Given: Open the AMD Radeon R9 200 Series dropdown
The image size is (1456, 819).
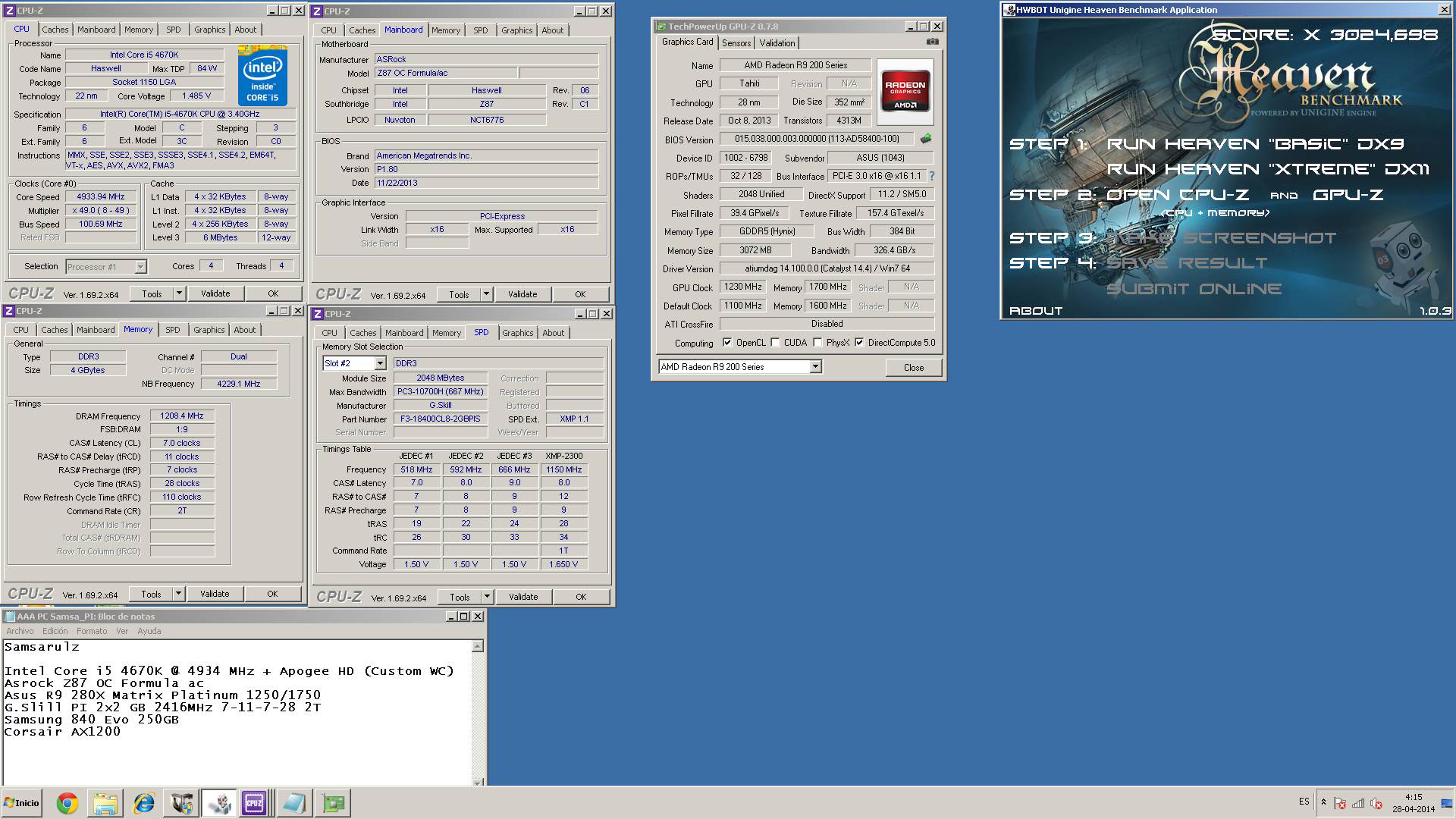Looking at the screenshot, I should (x=815, y=367).
